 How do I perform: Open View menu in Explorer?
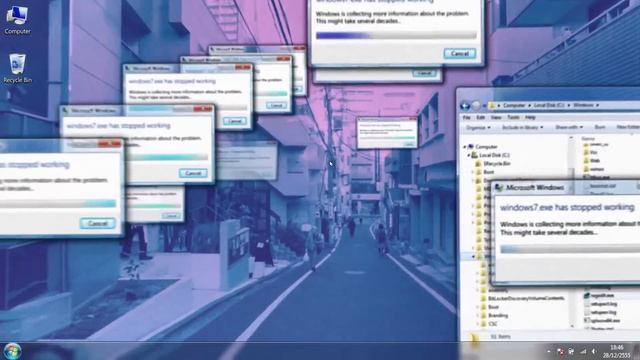pyautogui.click(x=496, y=118)
